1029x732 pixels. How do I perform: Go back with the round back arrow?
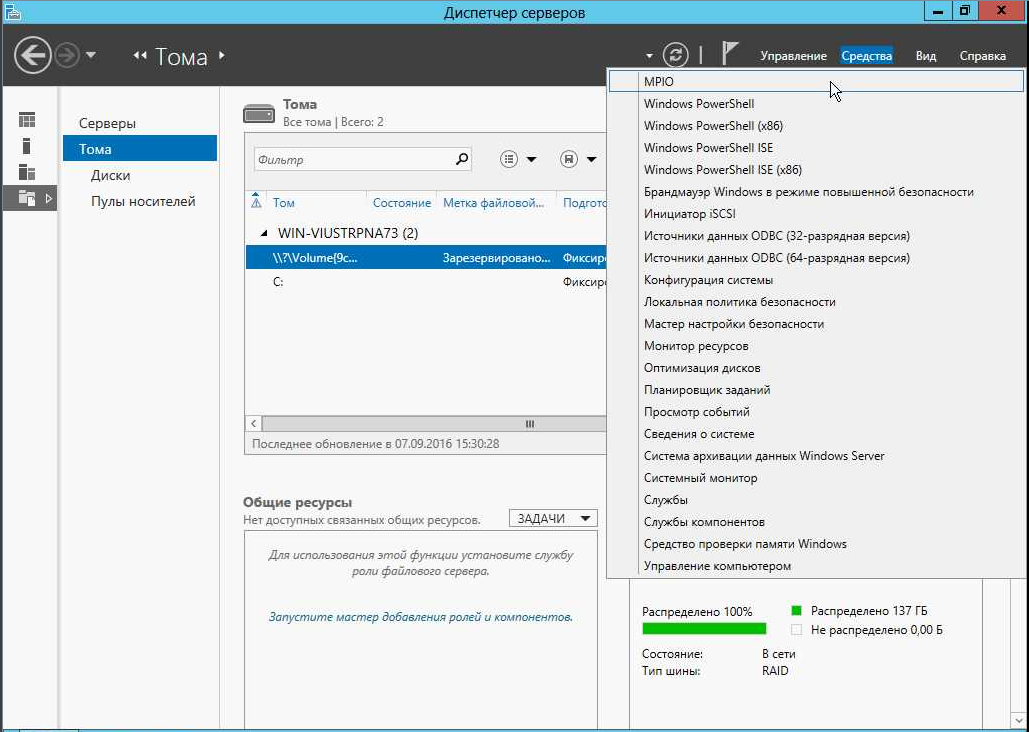32,55
